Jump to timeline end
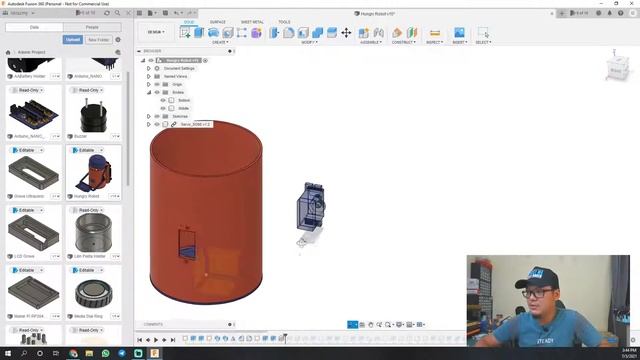640x360 pixels. (173, 340)
